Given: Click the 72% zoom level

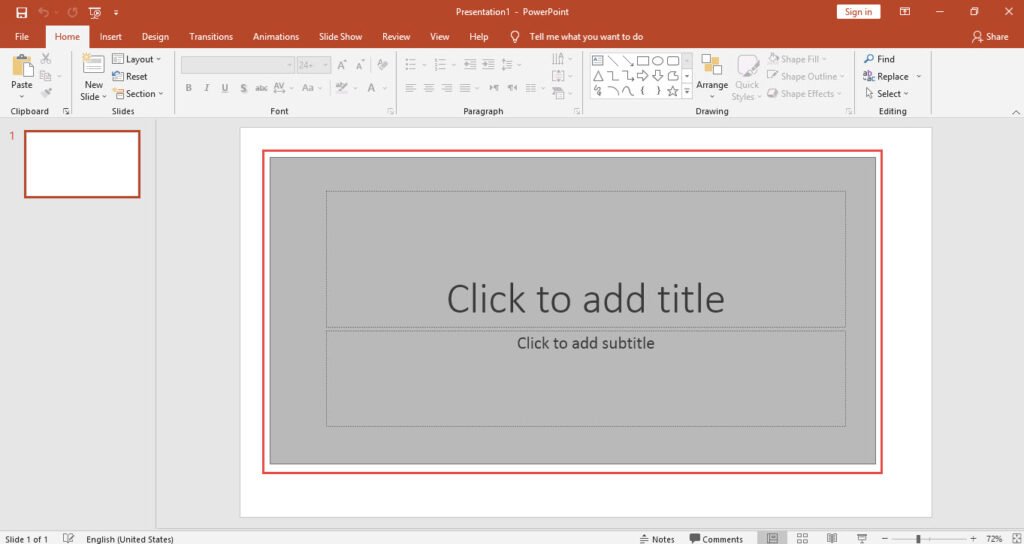Looking at the screenshot, I should pos(994,539).
